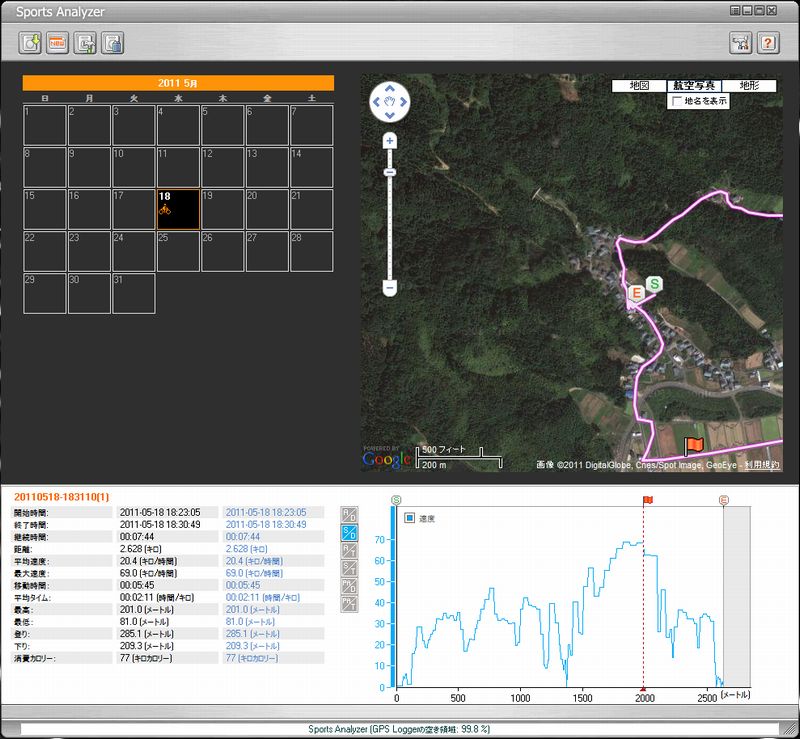
Task: Select the activity title 20110518-183110(1)
Action: click(x=61, y=497)
